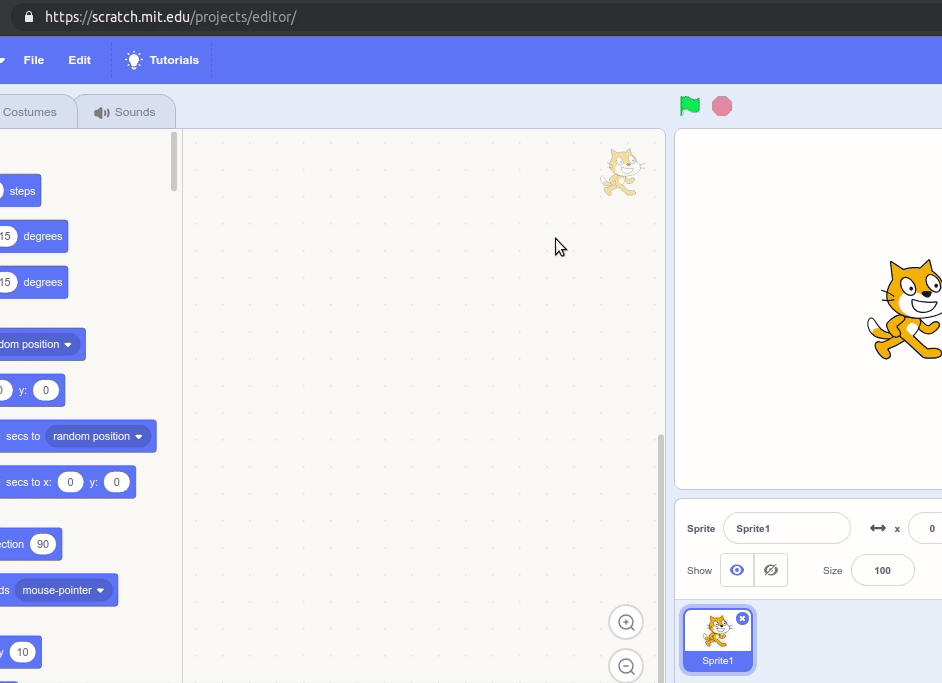The image size is (942, 683).
Task: Select the Sprite1 thumbnail in the sprite list
Action: 717,638
